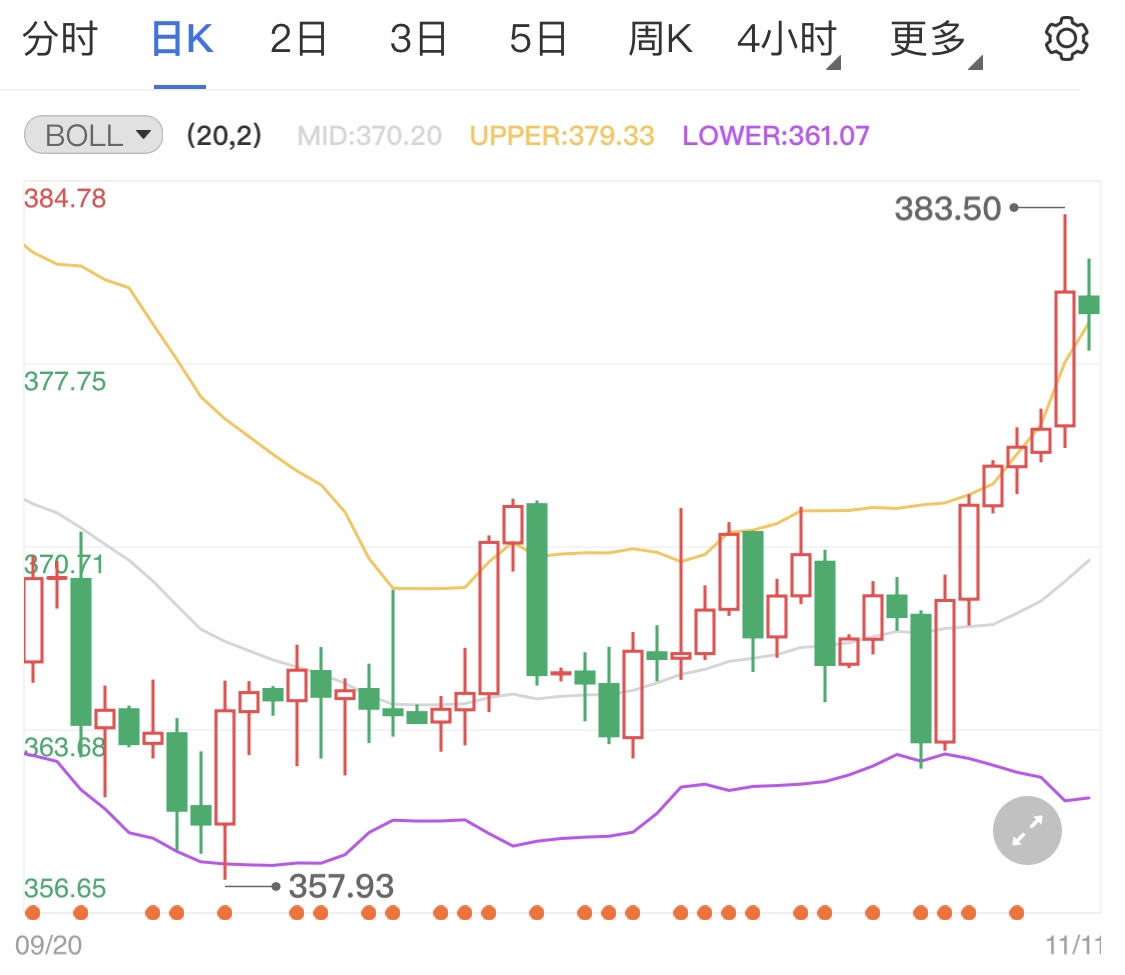Click the 11/11 end date label
The width and height of the screenshot is (1125, 975).
(1073, 945)
